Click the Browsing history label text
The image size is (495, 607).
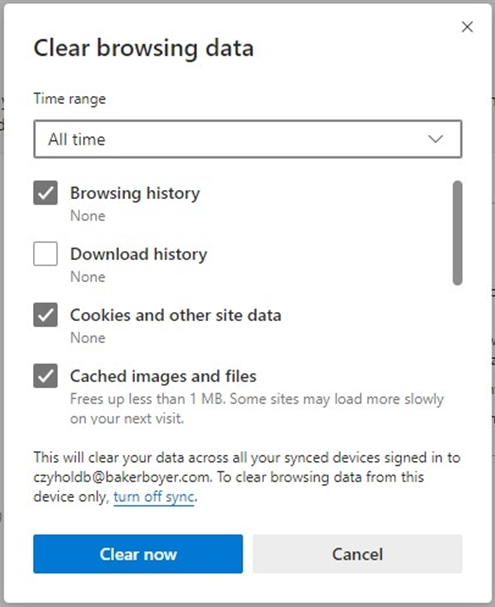point(135,193)
